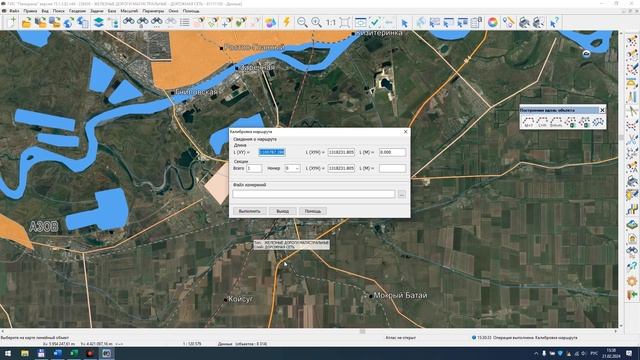This screenshot has height=360, width=640.
Task: Click the zoom in magnifier icon
Action: [x=316, y=22]
